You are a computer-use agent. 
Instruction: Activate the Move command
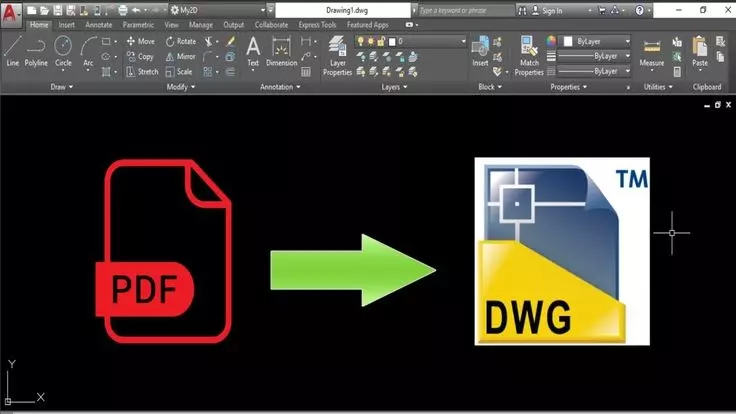[x=140, y=41]
